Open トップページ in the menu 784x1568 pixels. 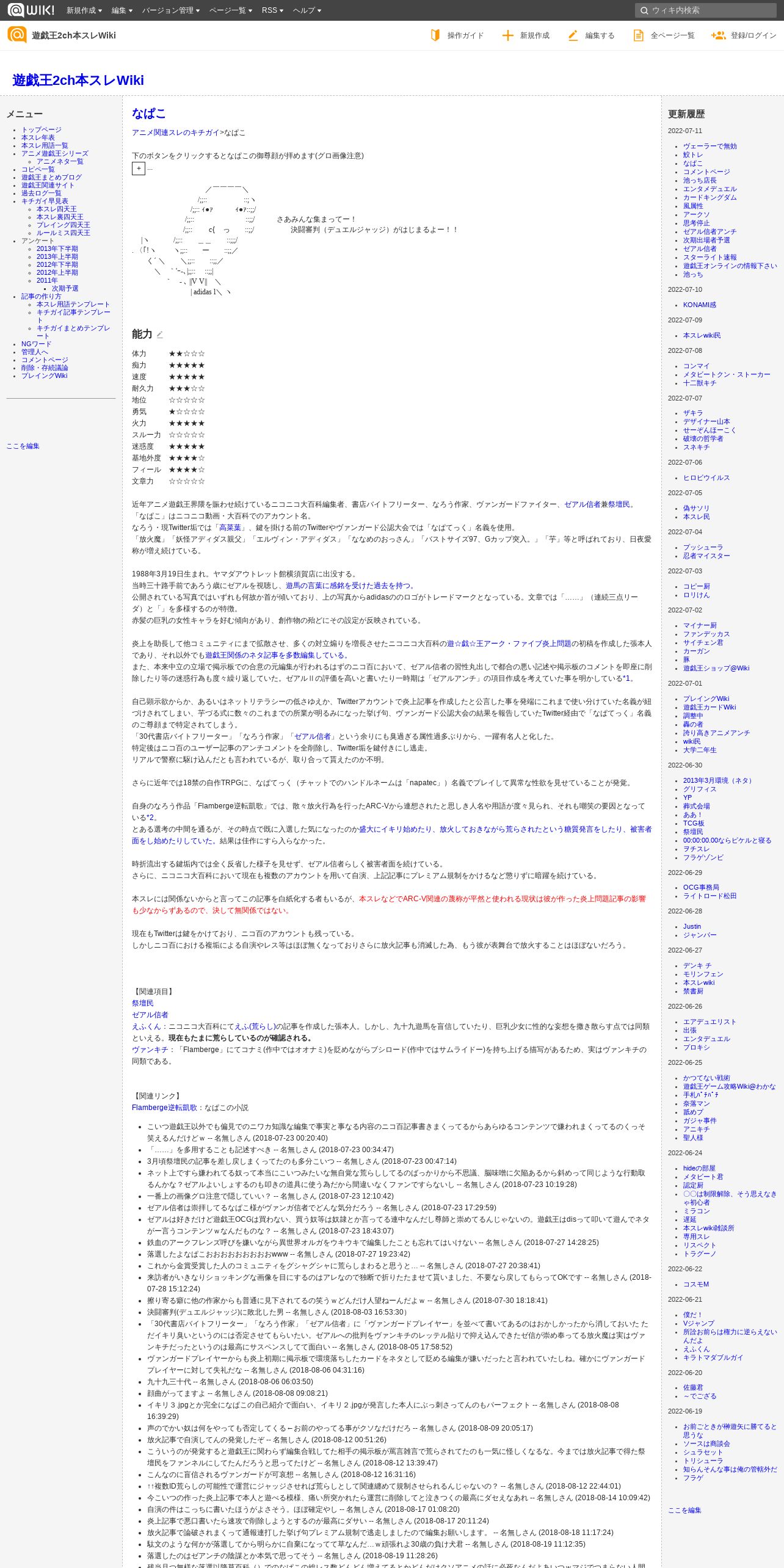pyautogui.click(x=42, y=130)
